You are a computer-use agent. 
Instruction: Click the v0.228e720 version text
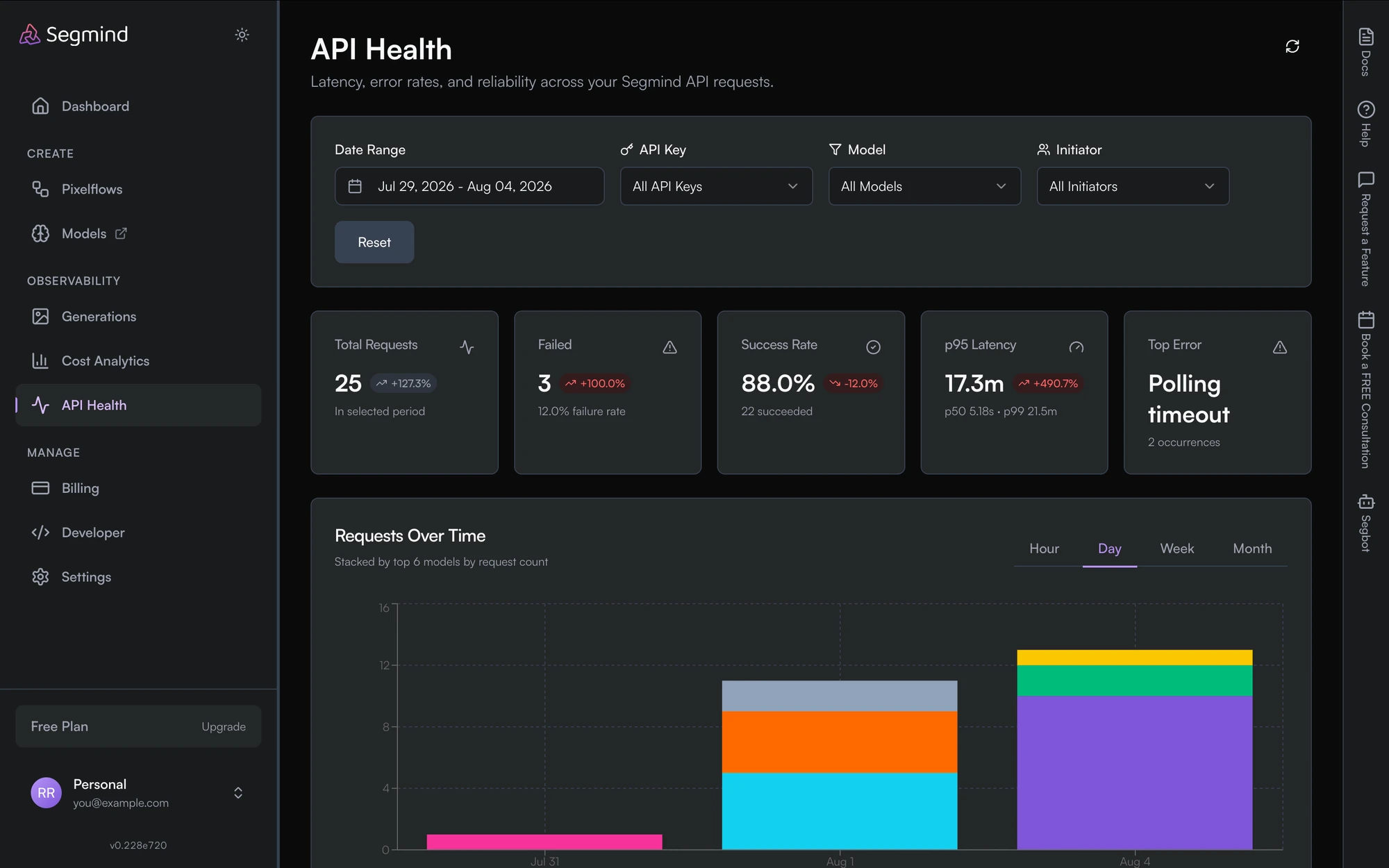(138, 845)
